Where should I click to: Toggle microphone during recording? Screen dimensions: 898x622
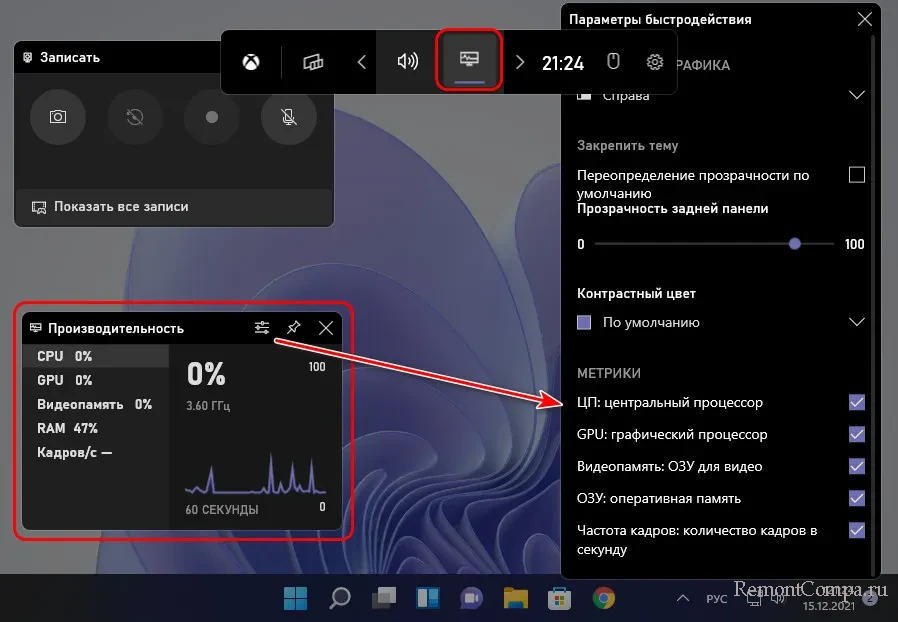pos(289,117)
